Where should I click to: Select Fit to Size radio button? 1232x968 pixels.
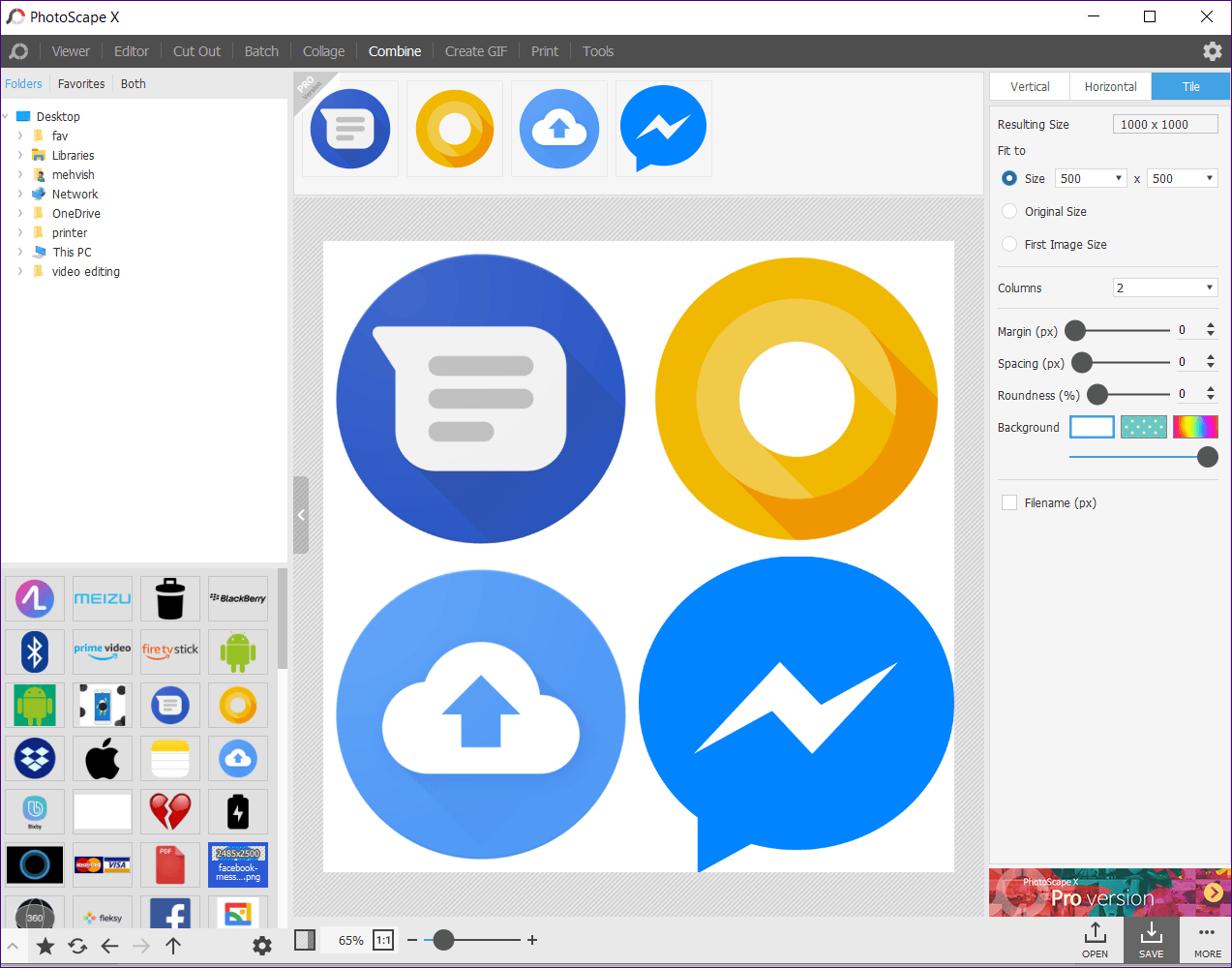click(1009, 178)
